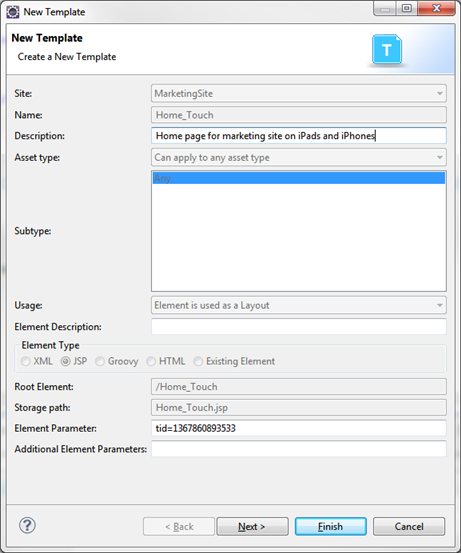Select the JSP radio button
Viewport: 461px width, 553px height.
coord(65,361)
